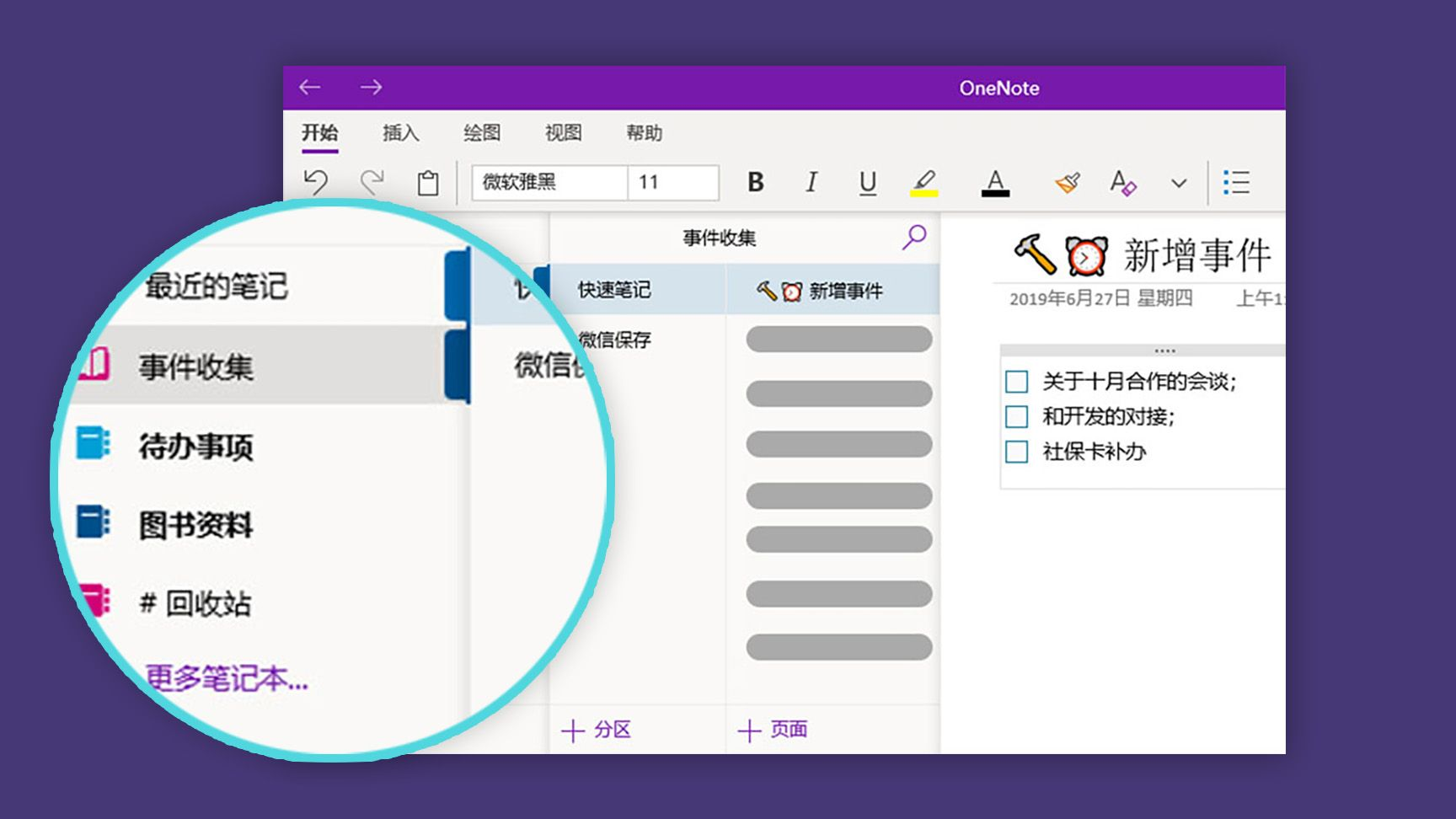This screenshot has width=1456, height=819.
Task: Open the font name box 微软雅黑
Action: 549,182
